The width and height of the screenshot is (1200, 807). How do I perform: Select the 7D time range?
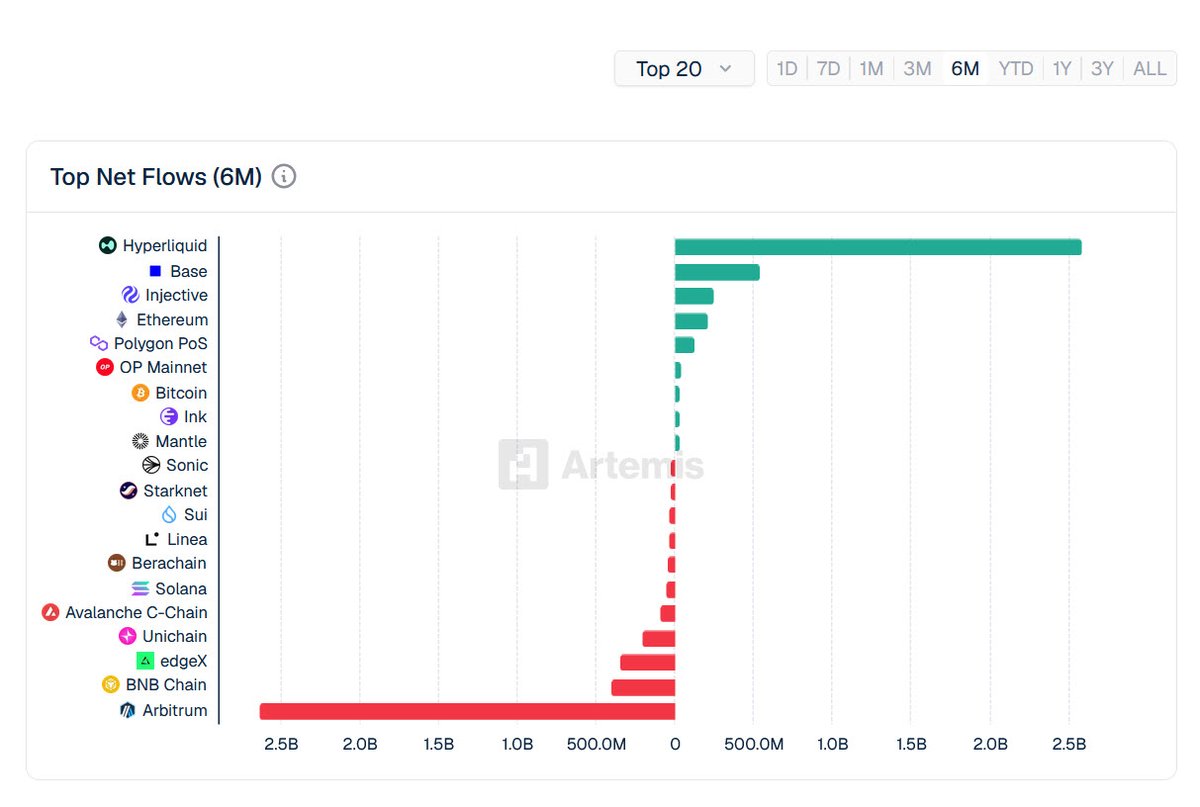pos(828,69)
